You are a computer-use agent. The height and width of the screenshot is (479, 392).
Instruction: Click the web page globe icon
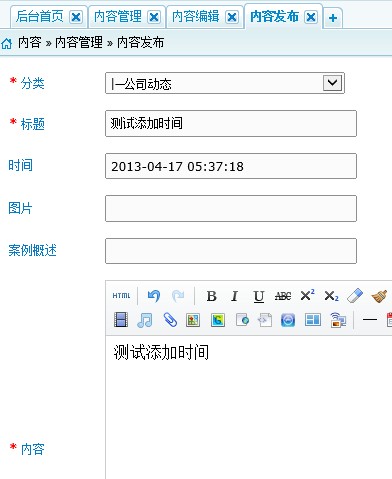tap(242, 320)
